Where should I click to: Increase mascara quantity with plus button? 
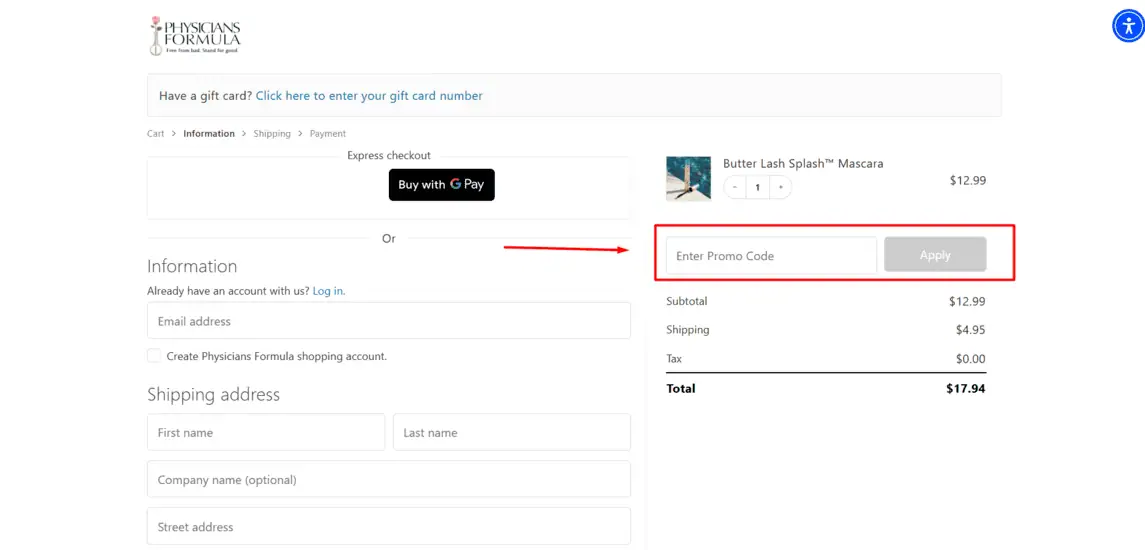781,188
